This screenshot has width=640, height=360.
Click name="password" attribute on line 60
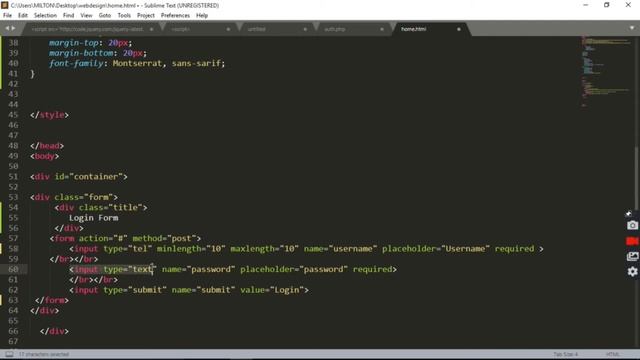[x=198, y=269]
